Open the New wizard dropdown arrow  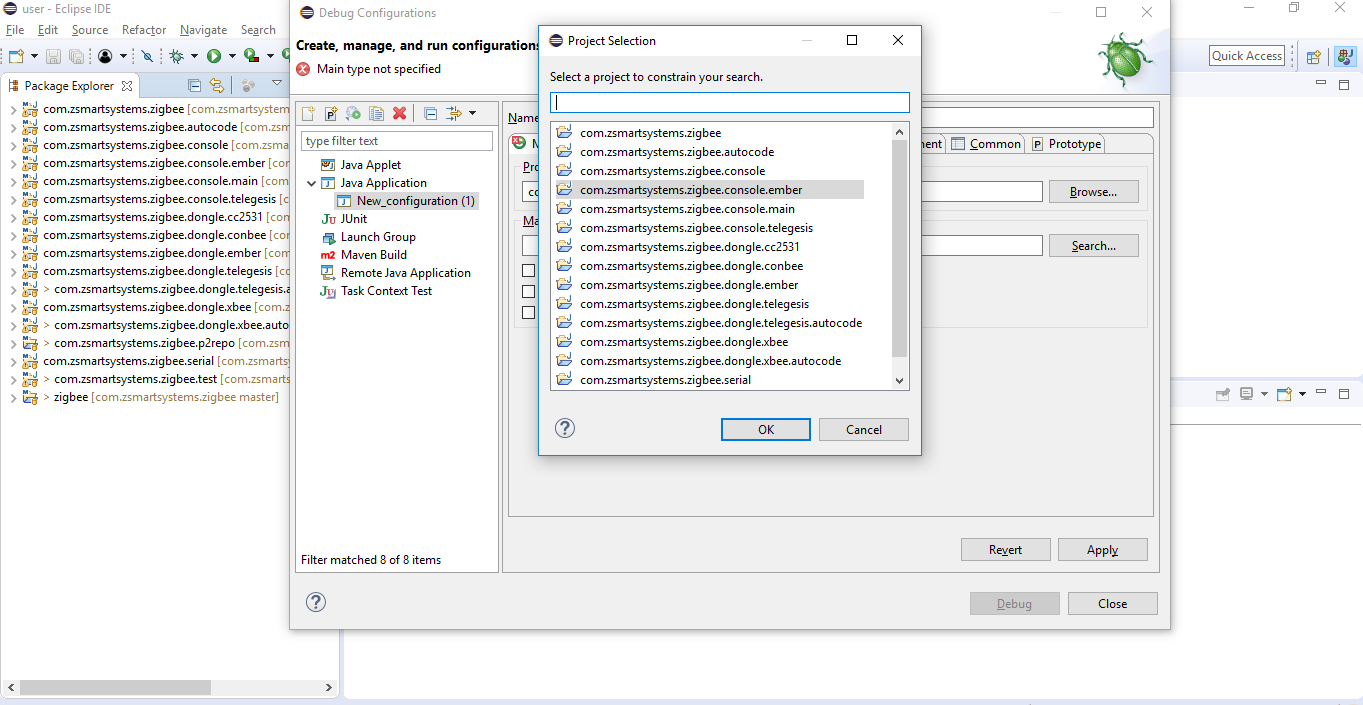pyautogui.click(x=34, y=56)
